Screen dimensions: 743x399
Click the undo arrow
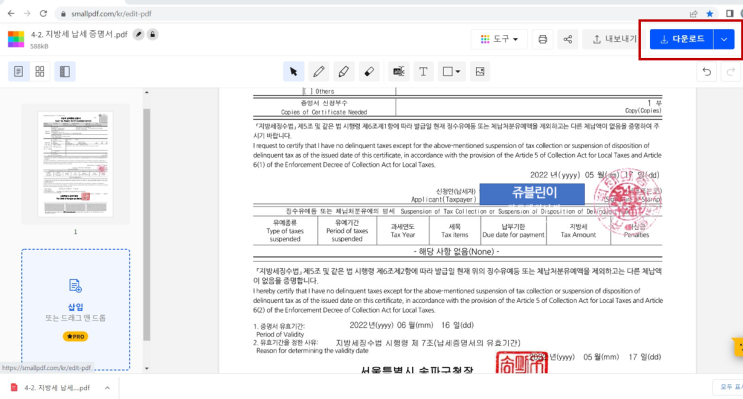tap(707, 72)
